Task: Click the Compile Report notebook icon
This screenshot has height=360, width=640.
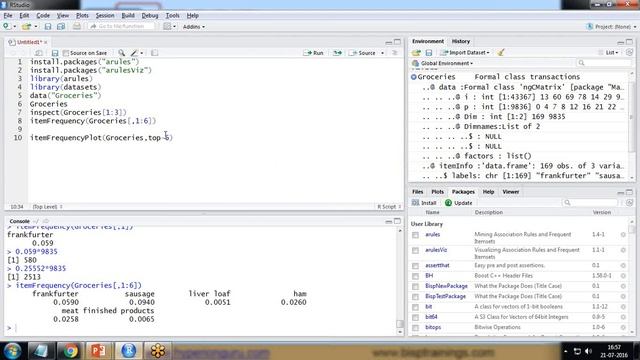Action: 154,53
